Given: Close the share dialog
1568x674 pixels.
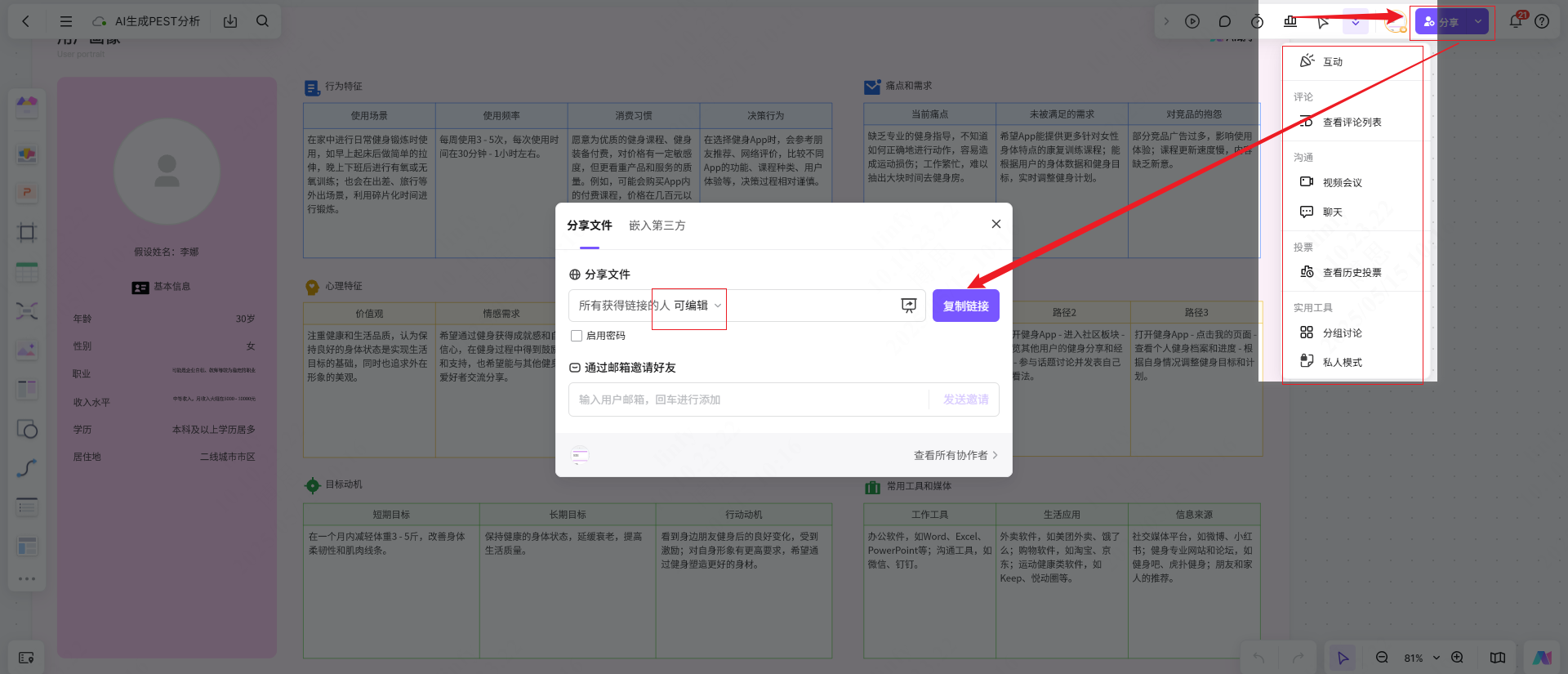Looking at the screenshot, I should pyautogui.click(x=996, y=224).
